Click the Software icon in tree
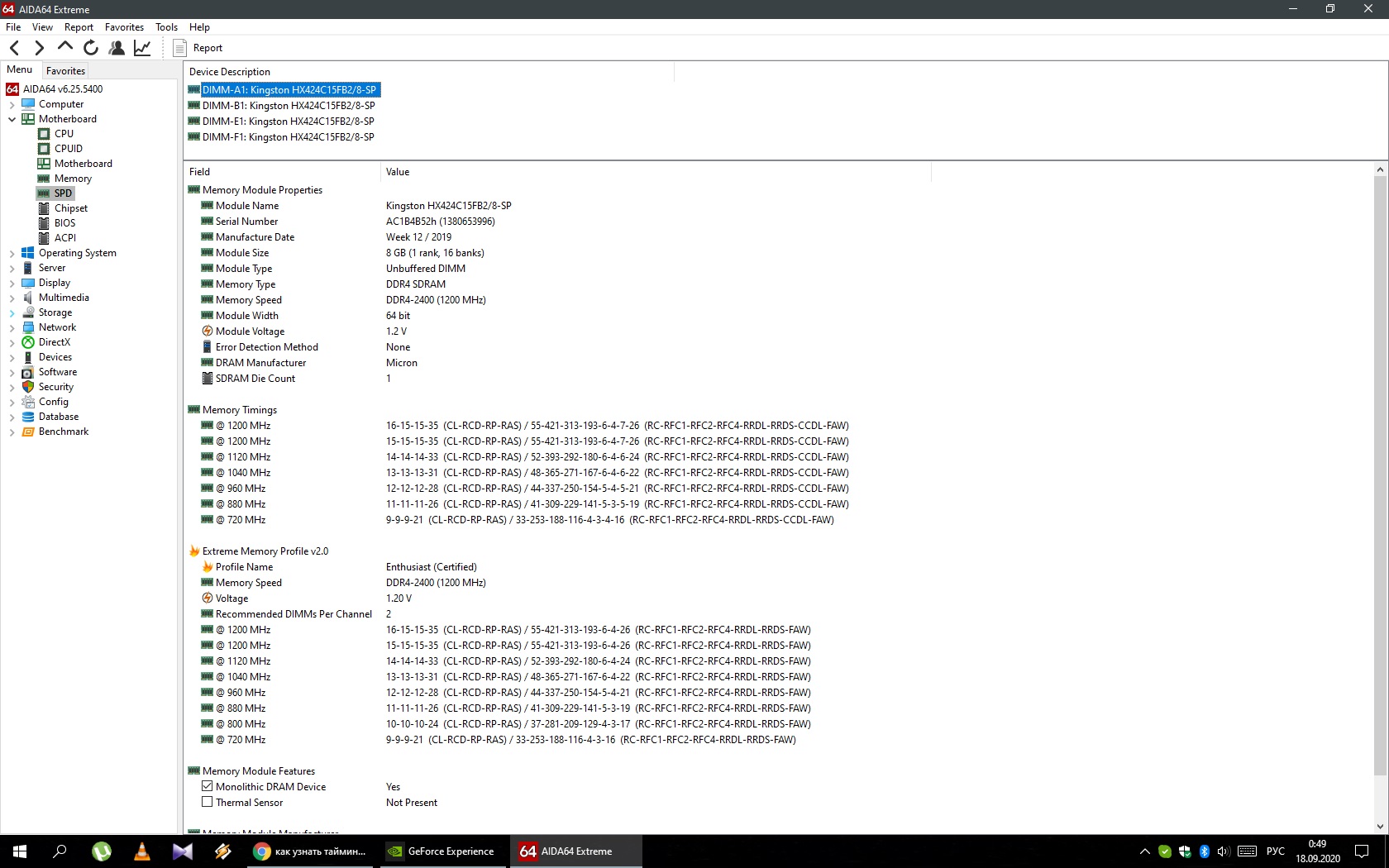The height and width of the screenshot is (868, 1389). tap(28, 372)
